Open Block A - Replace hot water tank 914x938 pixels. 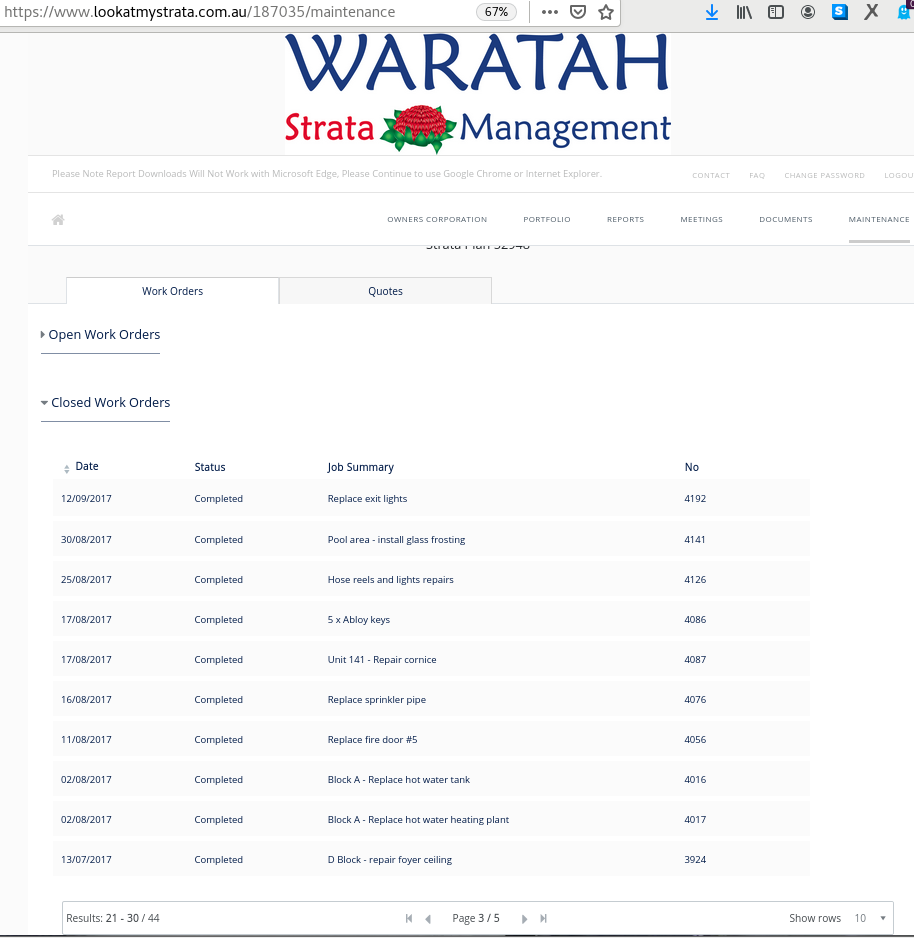398,780
